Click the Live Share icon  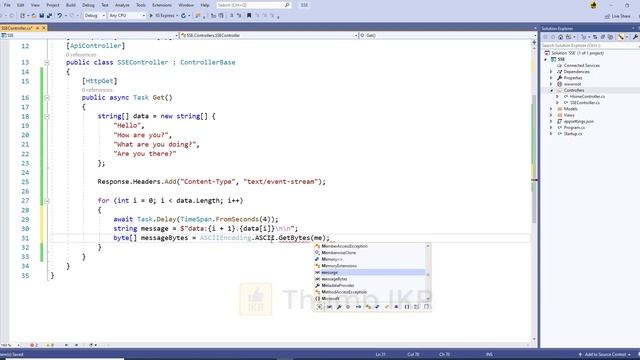607,16
